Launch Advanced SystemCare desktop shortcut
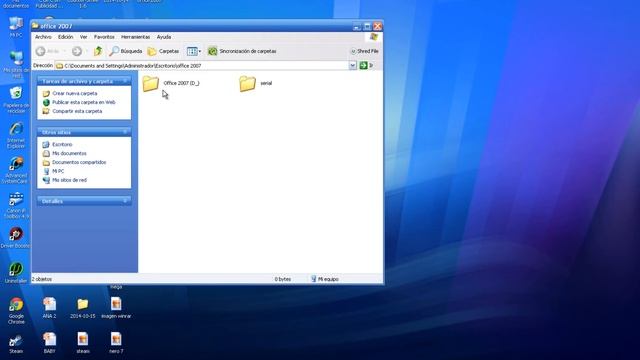The width and height of the screenshot is (640, 360). pyautogui.click(x=16, y=171)
